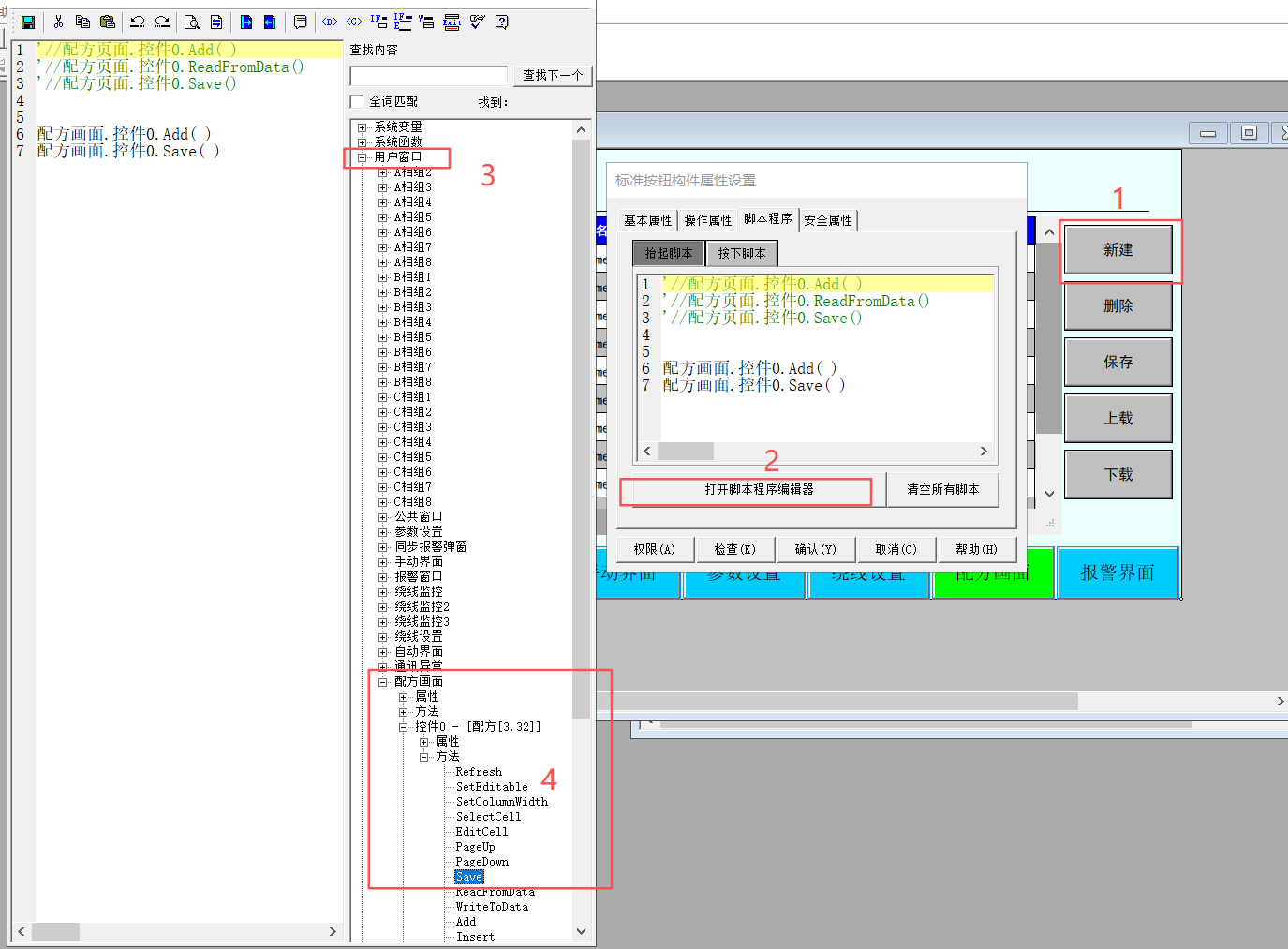The image size is (1288, 949).
Task: Enable the 全词匹配 whole word checkbox
Action: click(x=357, y=102)
